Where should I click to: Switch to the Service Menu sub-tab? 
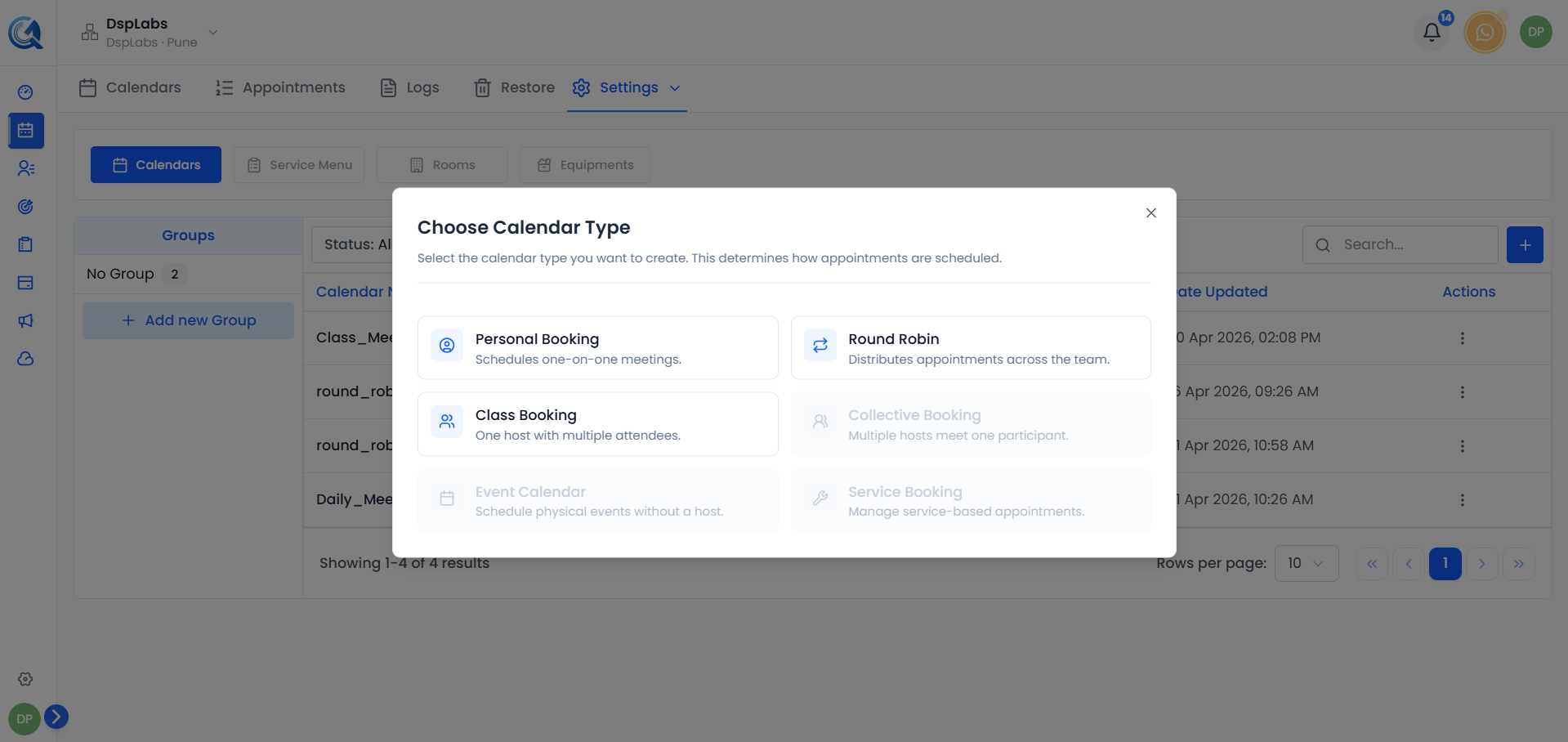[299, 165]
